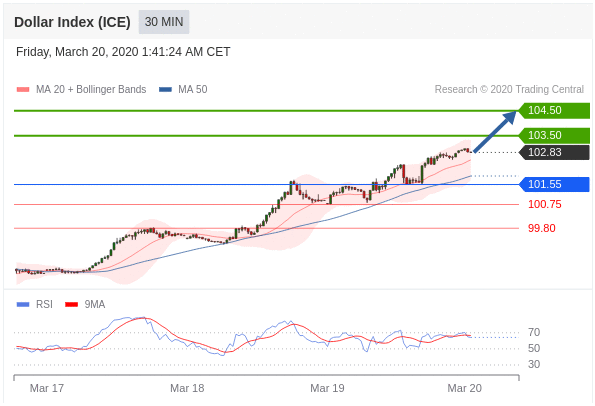Image resolution: width=595 pixels, height=406 pixels.
Task: Click the 103.50 green resistance price tag
Action: point(554,135)
